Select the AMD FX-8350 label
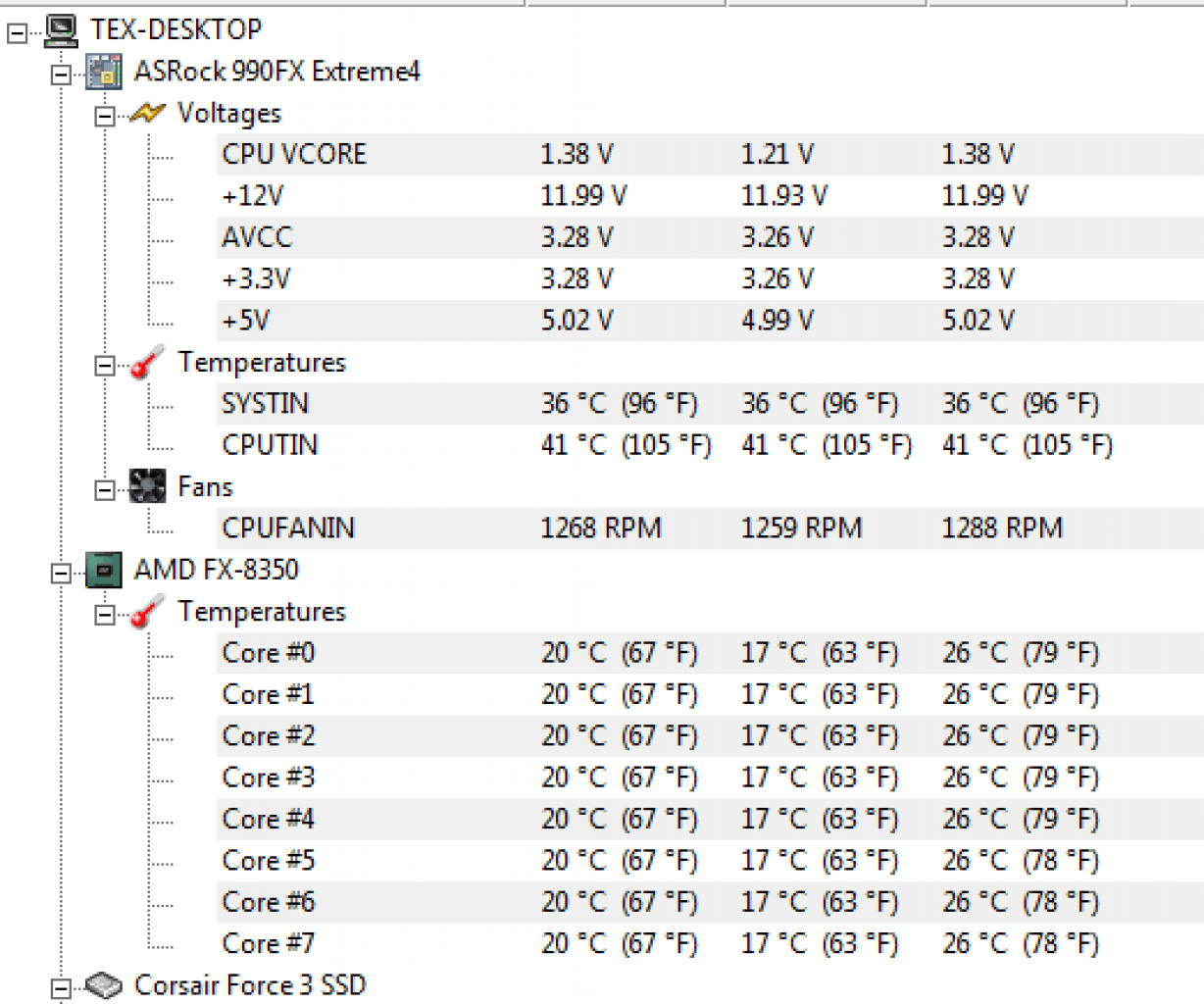The image size is (1204, 1004). (217, 570)
